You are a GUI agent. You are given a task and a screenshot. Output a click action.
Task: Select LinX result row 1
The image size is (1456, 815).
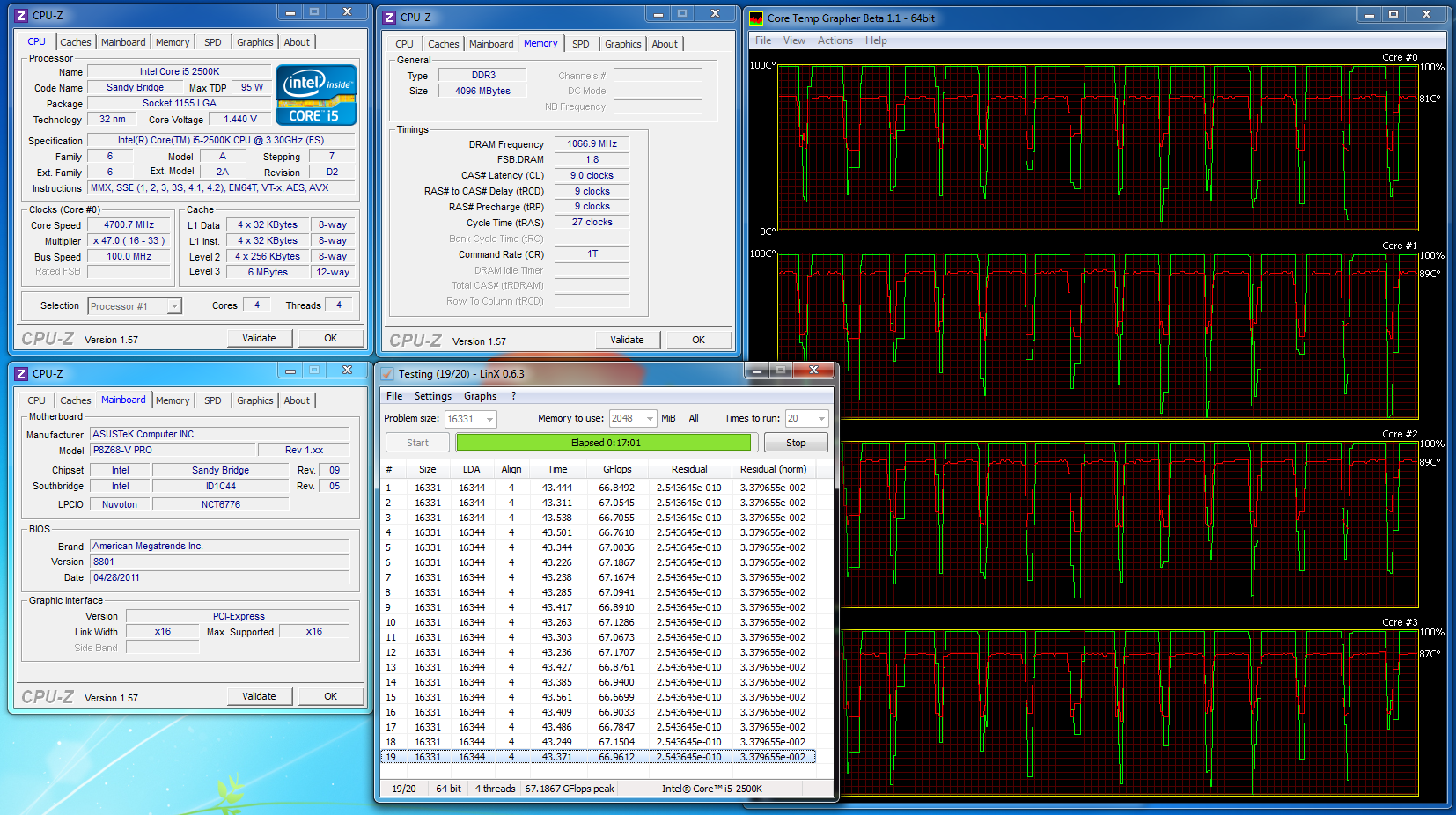click(598, 488)
